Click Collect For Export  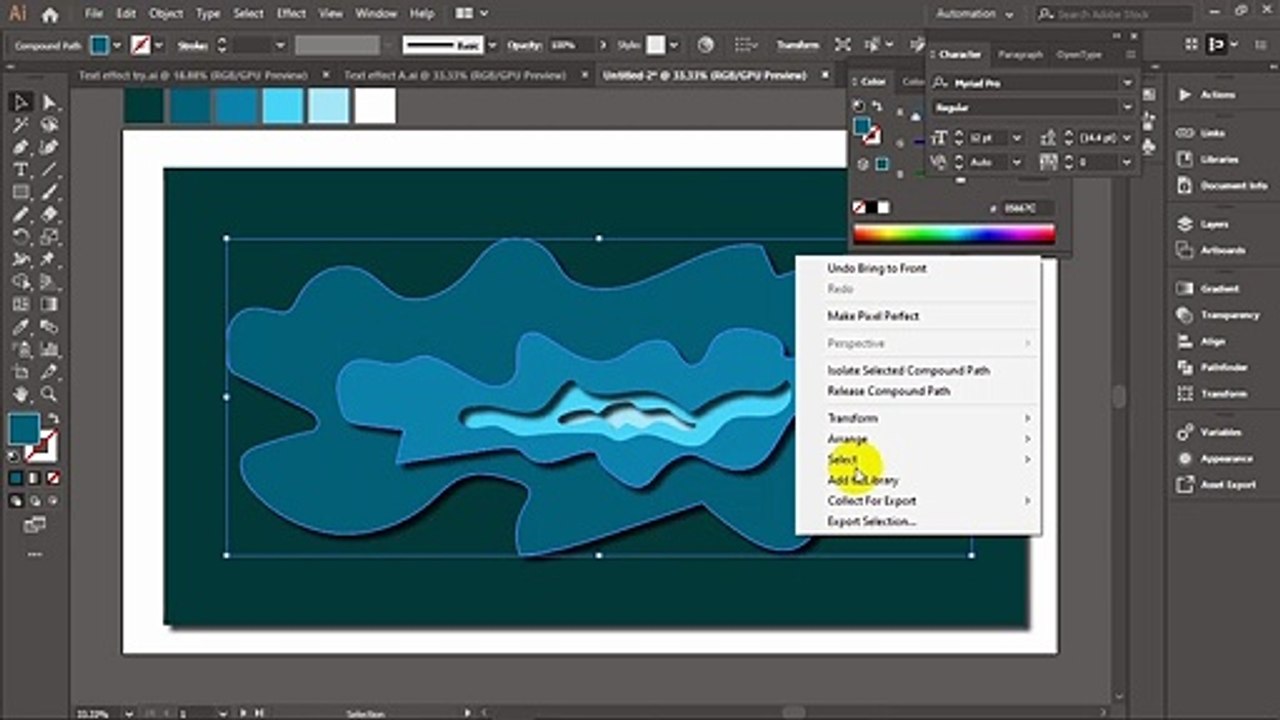[871, 500]
